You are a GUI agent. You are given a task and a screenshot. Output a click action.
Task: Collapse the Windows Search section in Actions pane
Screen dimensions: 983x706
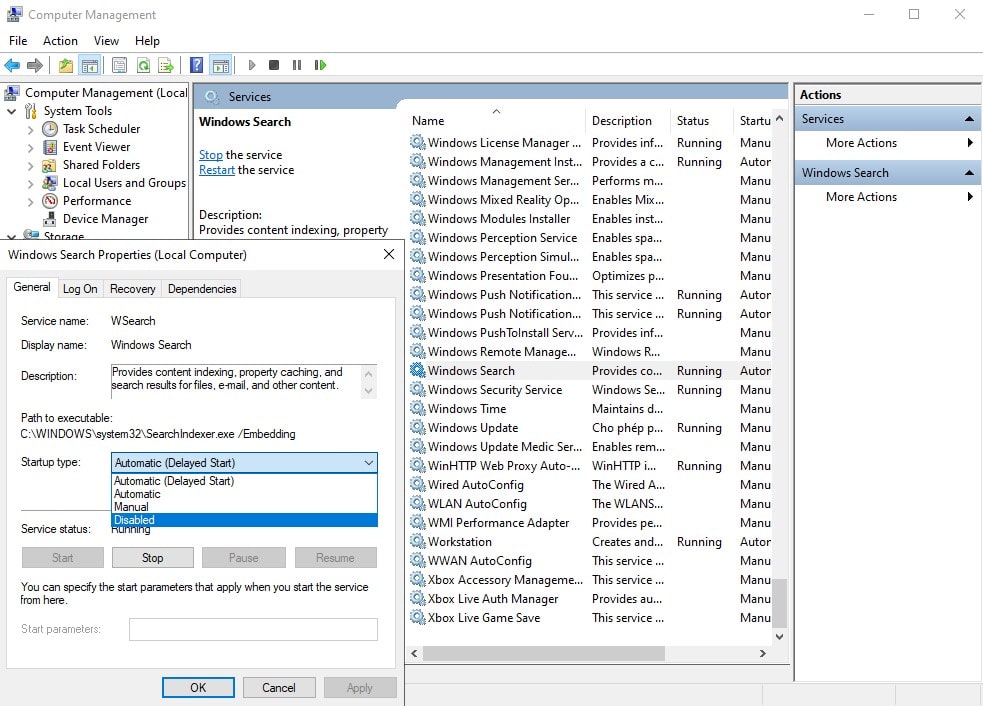pyautogui.click(x=969, y=172)
